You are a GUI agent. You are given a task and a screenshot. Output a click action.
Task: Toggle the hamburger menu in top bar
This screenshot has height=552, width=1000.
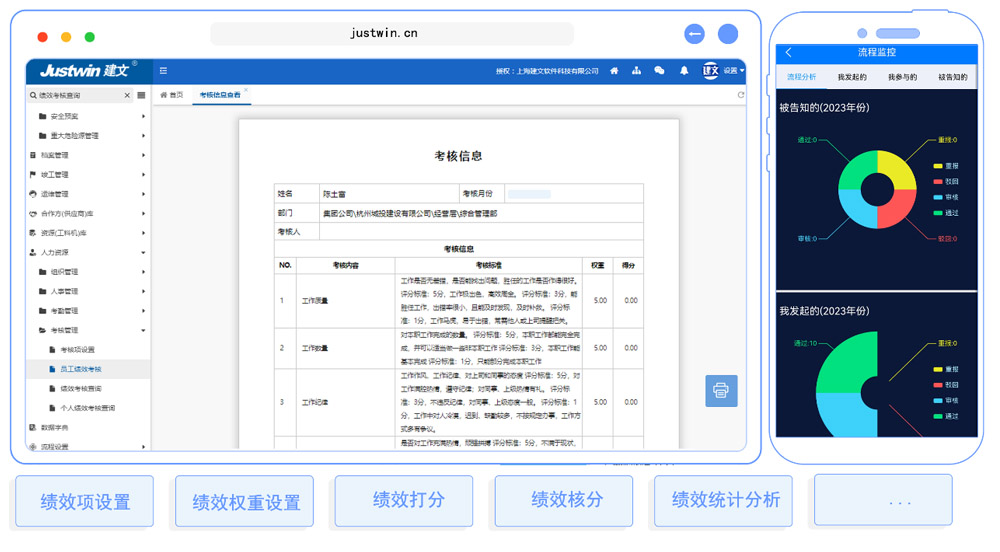point(163,71)
